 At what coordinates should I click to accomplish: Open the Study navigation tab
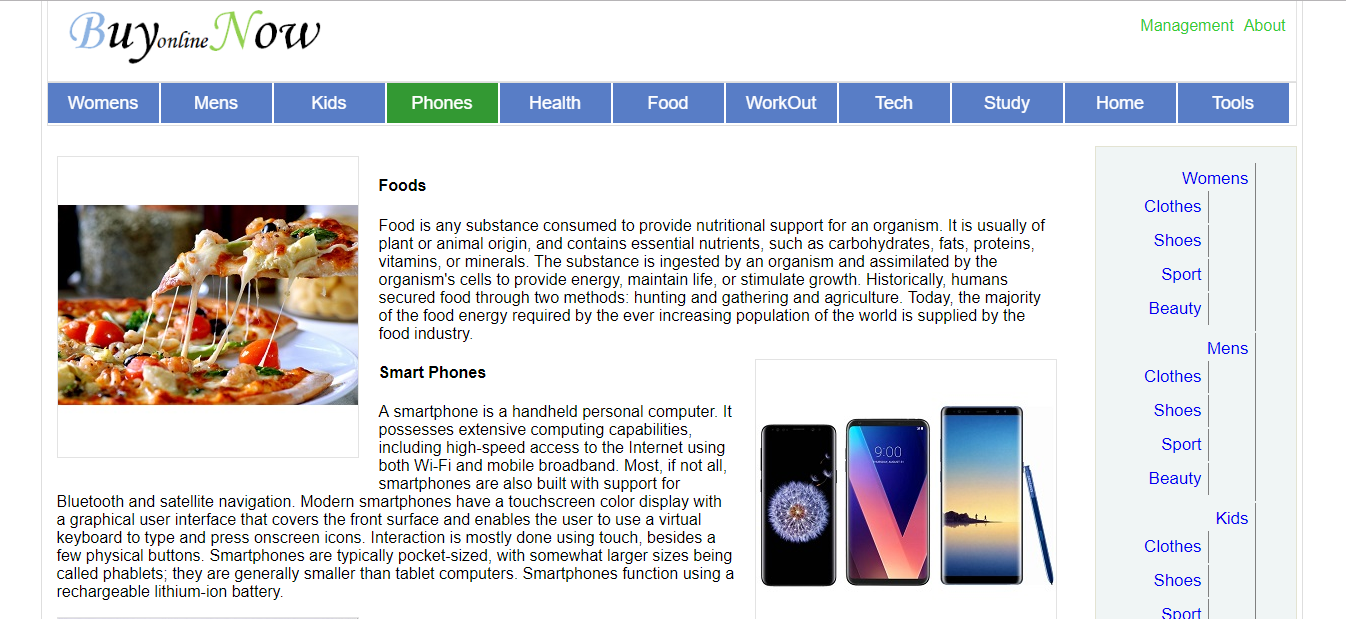[1007, 103]
